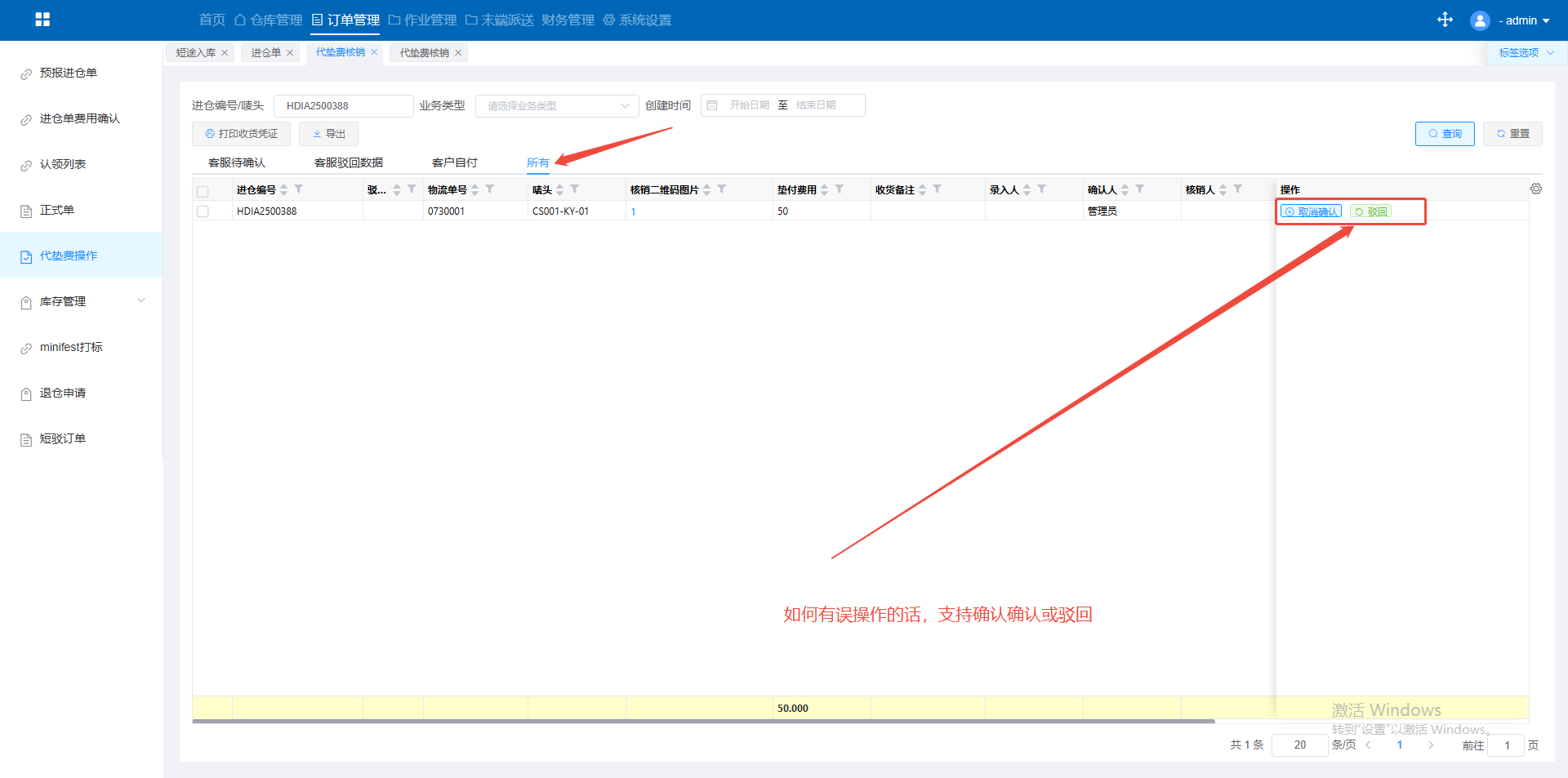
Task: Click the 查询 search button
Action: click(1444, 134)
